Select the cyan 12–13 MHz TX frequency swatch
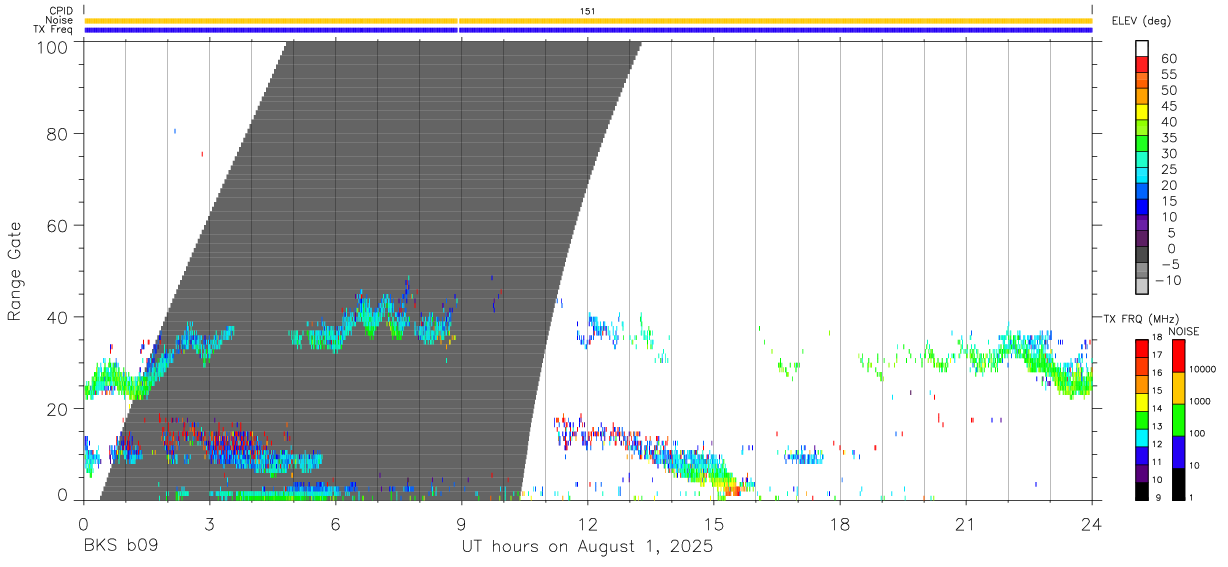 [x=1143, y=437]
